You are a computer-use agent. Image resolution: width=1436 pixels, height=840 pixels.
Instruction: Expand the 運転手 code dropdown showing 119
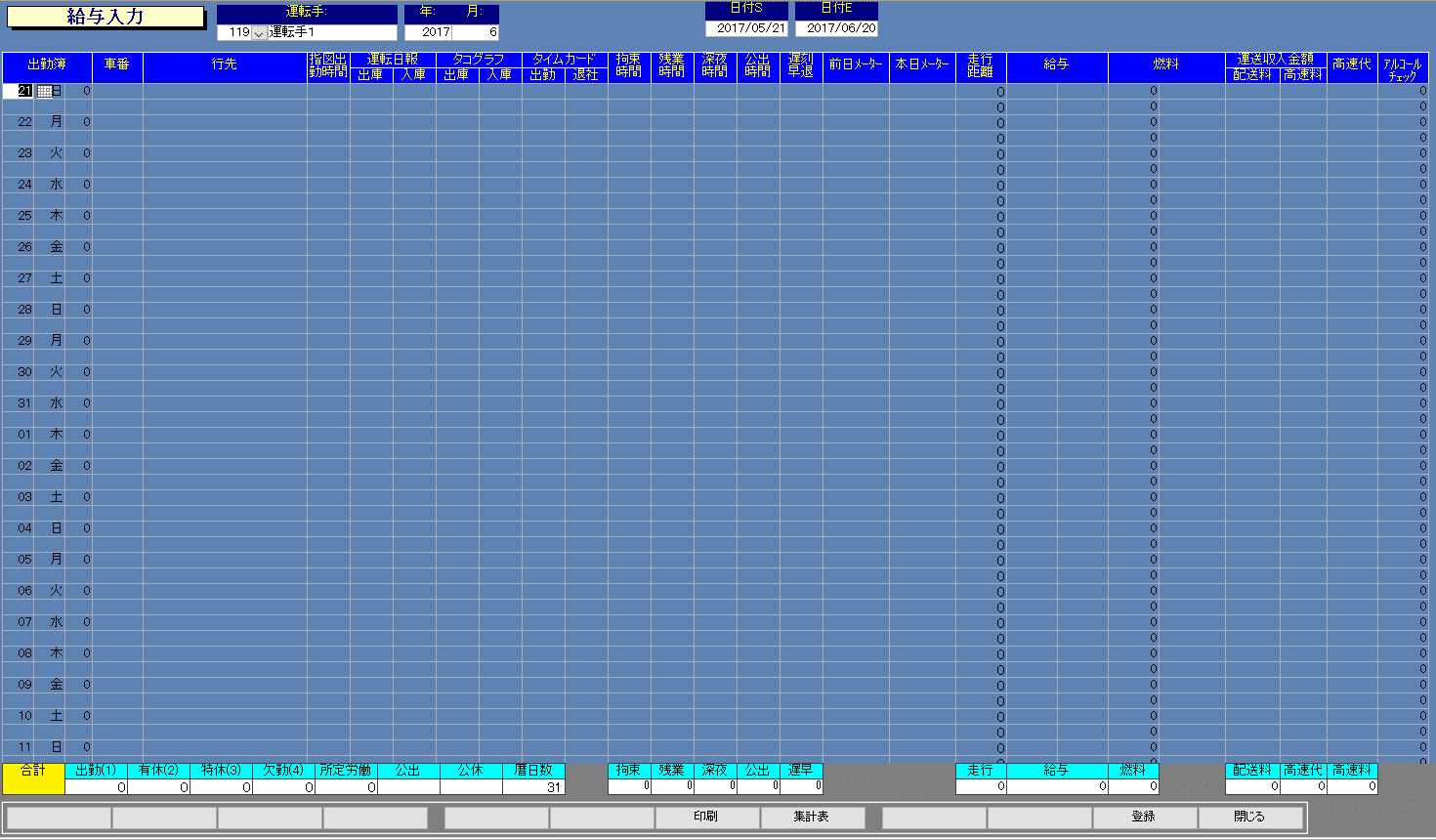259,32
